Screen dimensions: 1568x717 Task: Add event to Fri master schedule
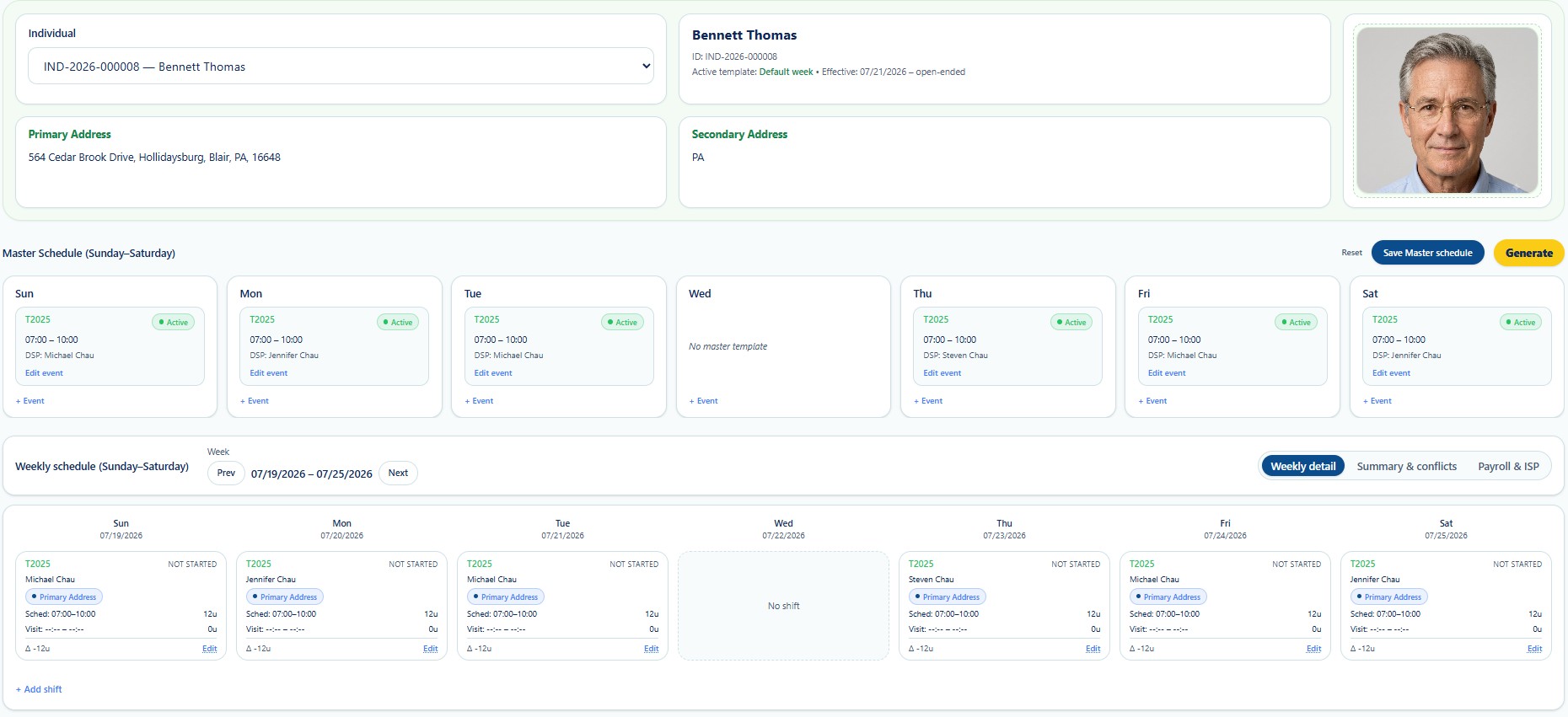pyautogui.click(x=1152, y=401)
